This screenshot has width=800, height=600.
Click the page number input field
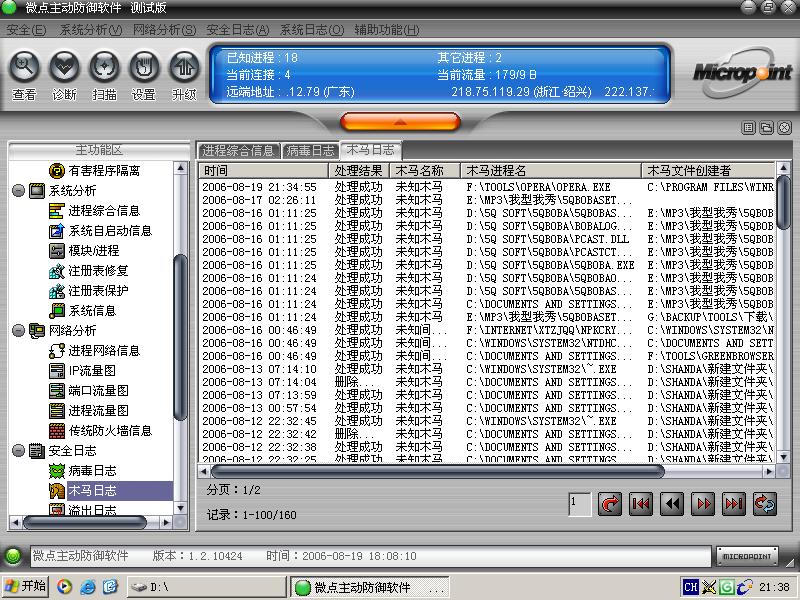click(580, 504)
